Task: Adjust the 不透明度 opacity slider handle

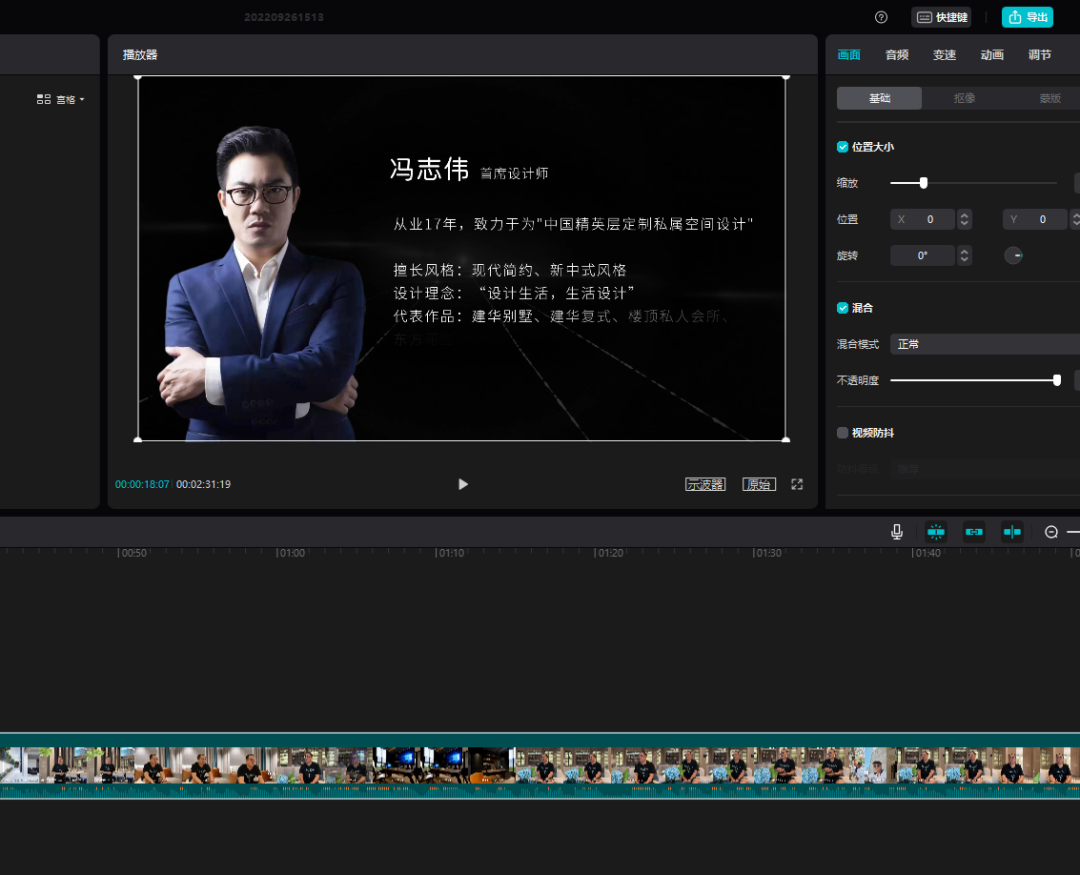Action: pos(1057,380)
